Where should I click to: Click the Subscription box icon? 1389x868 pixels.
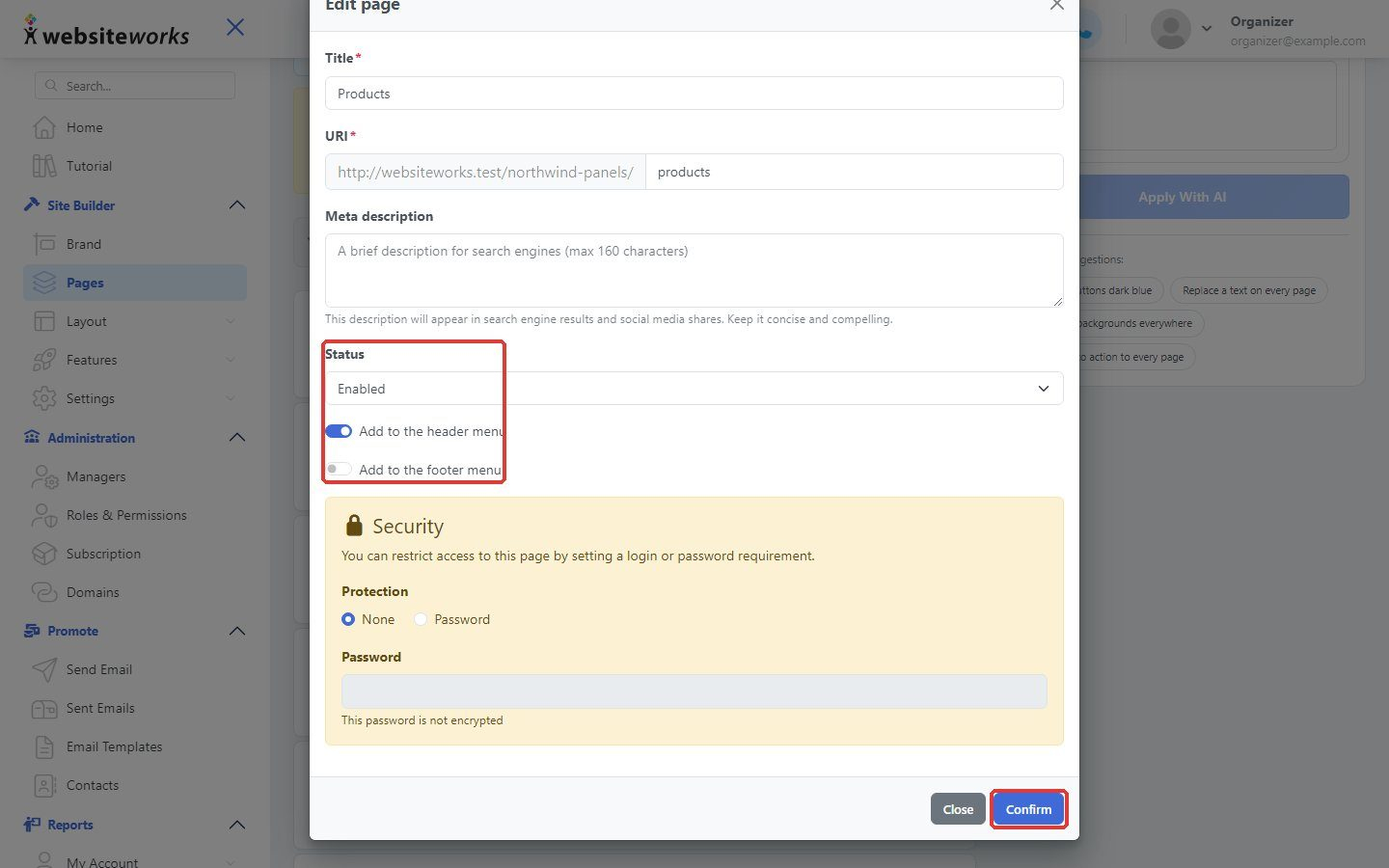43,554
